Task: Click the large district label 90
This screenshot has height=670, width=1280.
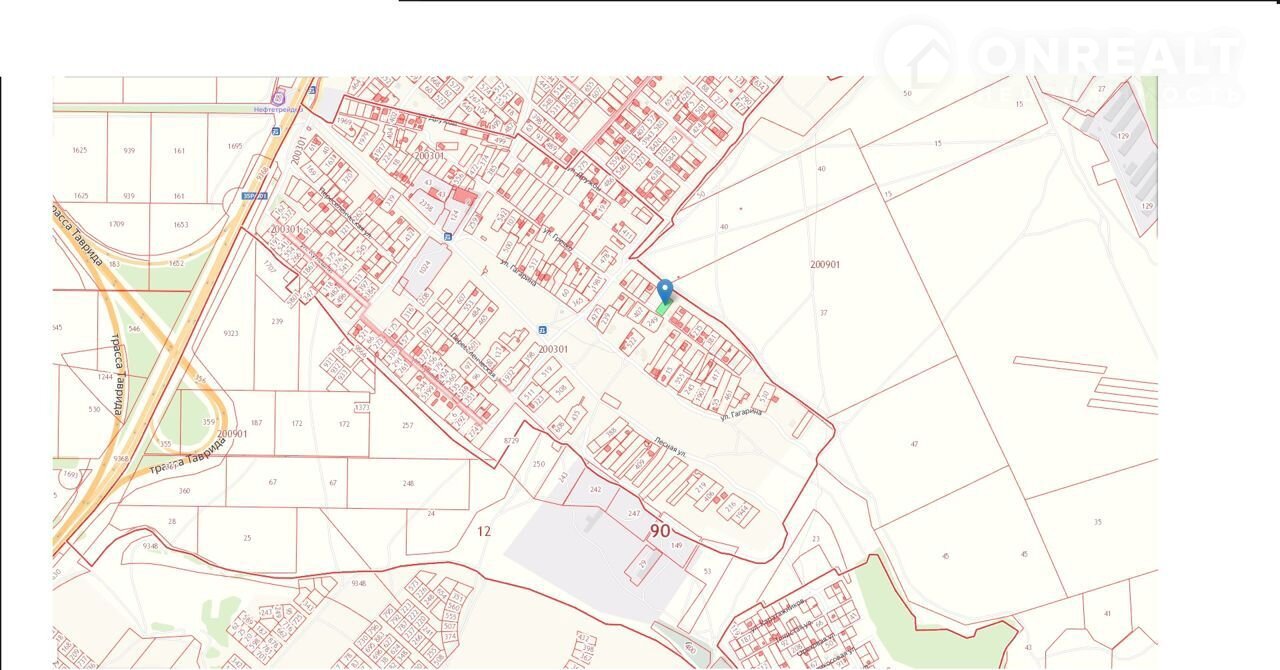Action: point(660,530)
